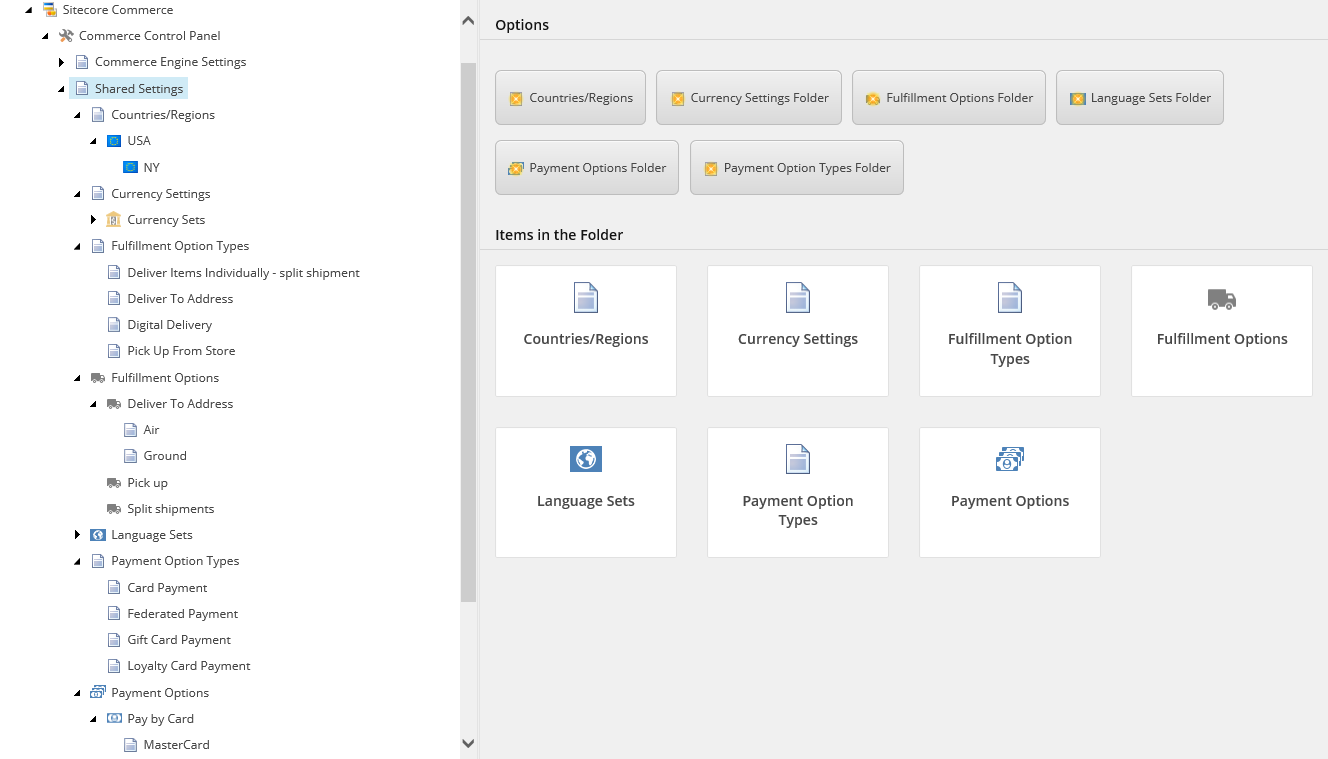Select the Currency Settings tree item
The width and height of the screenshot is (1328, 759).
point(160,194)
